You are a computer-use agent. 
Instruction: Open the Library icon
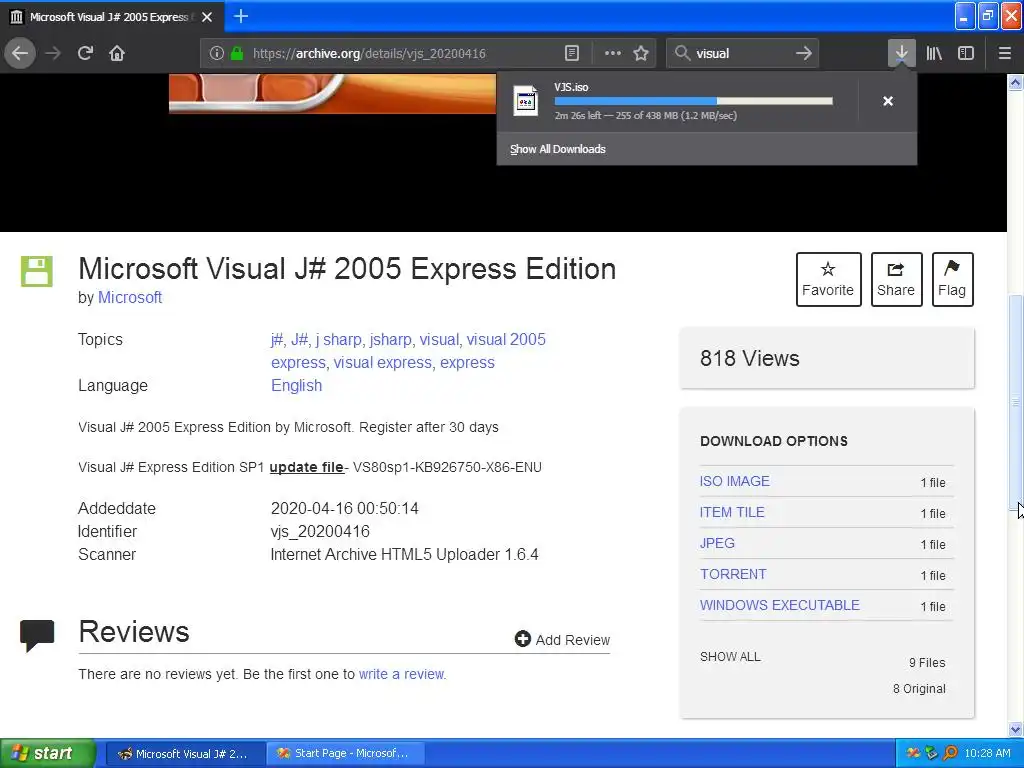[x=934, y=54]
